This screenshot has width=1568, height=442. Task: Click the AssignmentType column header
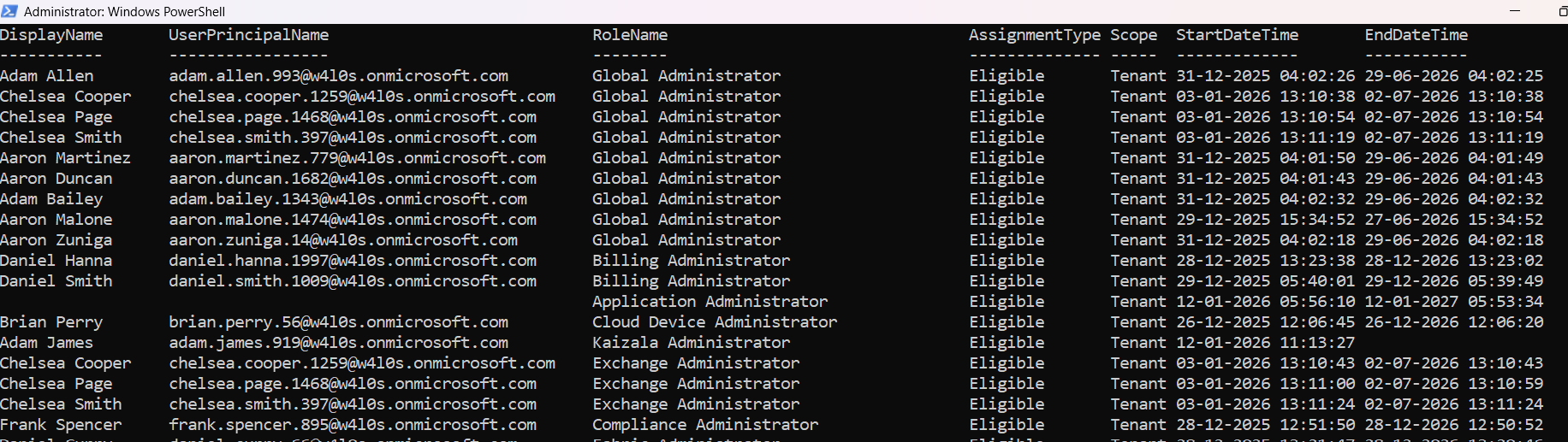[1034, 35]
